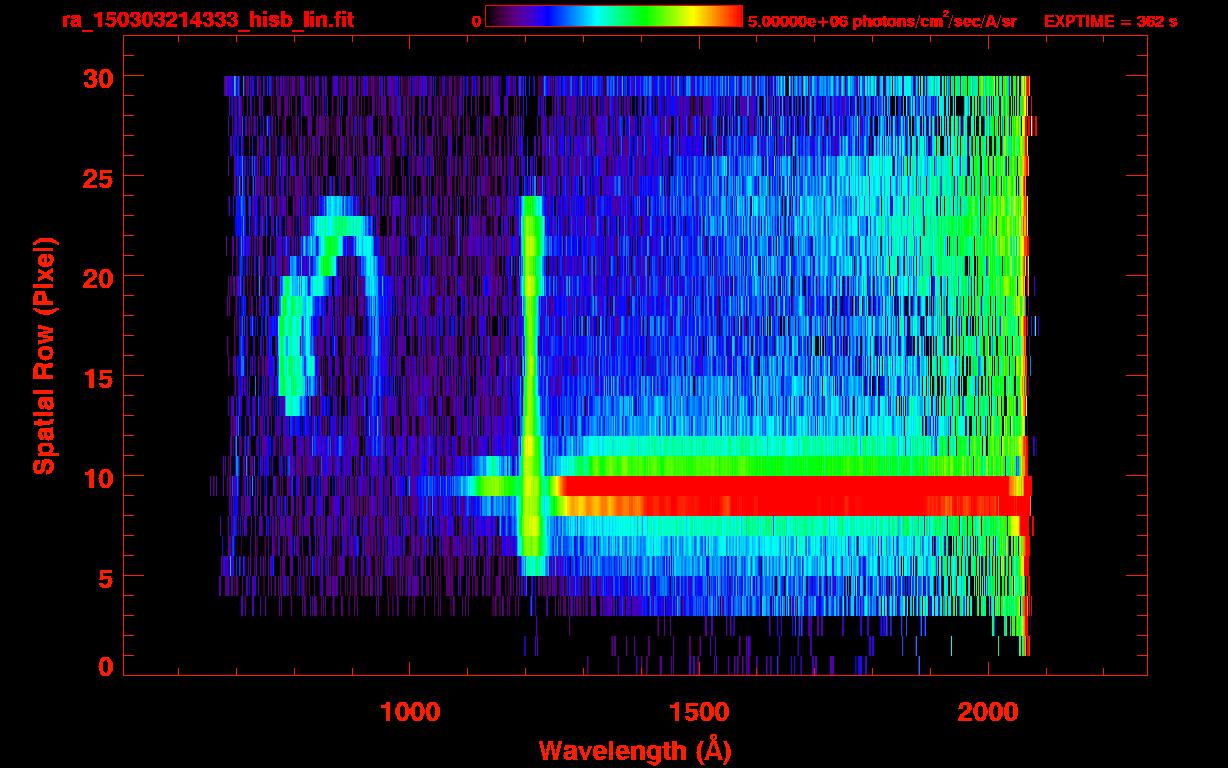The width and height of the screenshot is (1228, 768).
Task: Click the 0 spatial row tick label
Action: [106, 666]
